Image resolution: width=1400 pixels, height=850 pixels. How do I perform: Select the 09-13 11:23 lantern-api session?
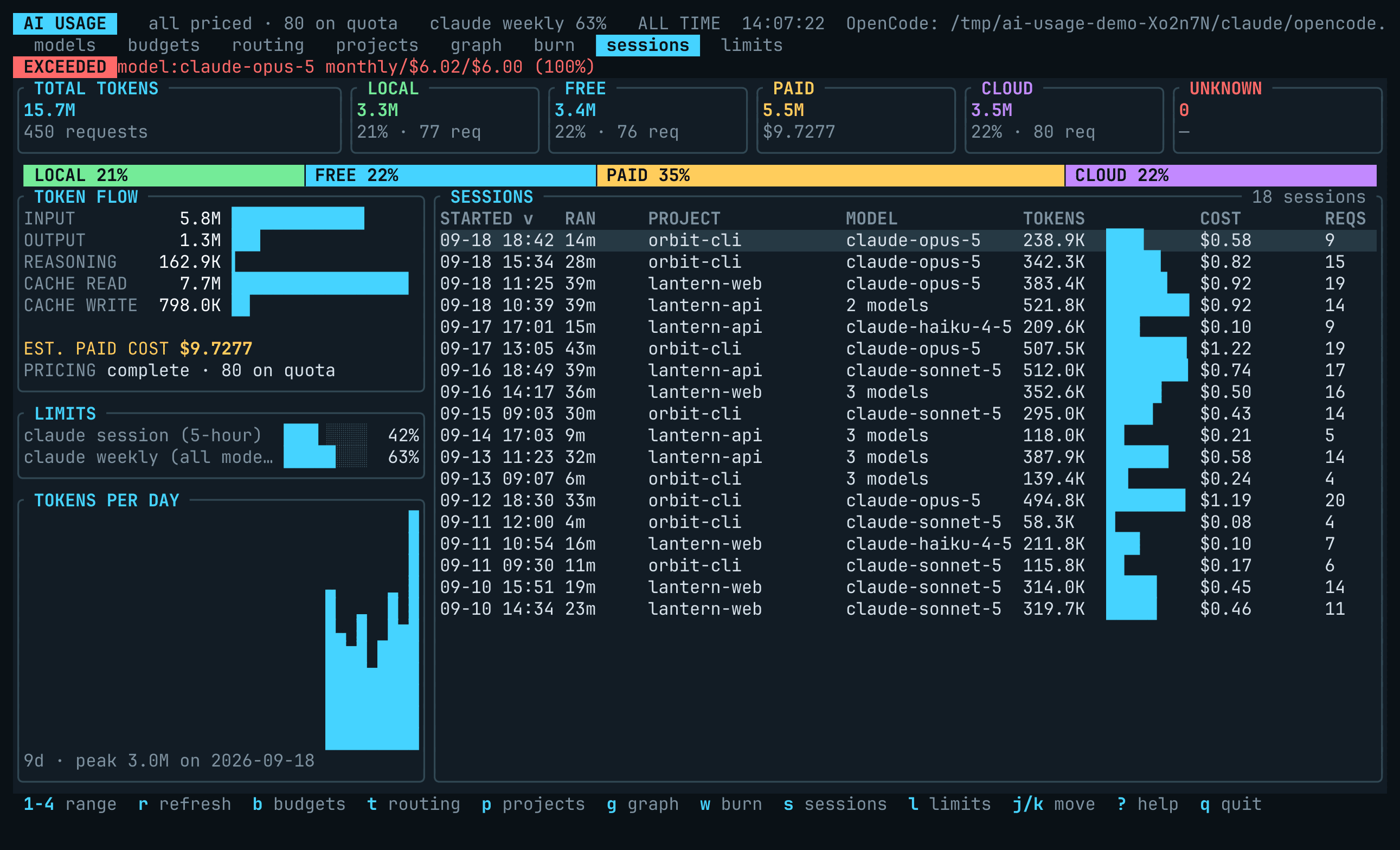908,458
